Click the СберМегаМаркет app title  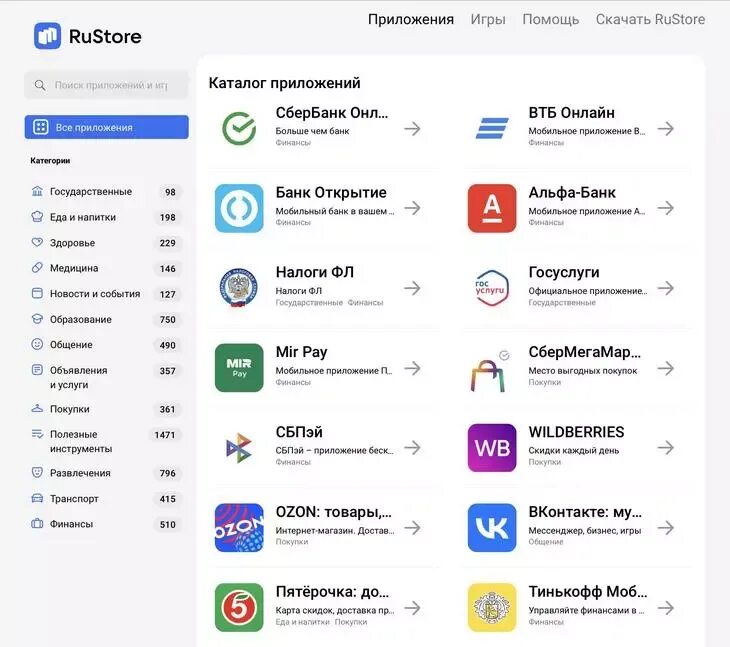click(585, 352)
